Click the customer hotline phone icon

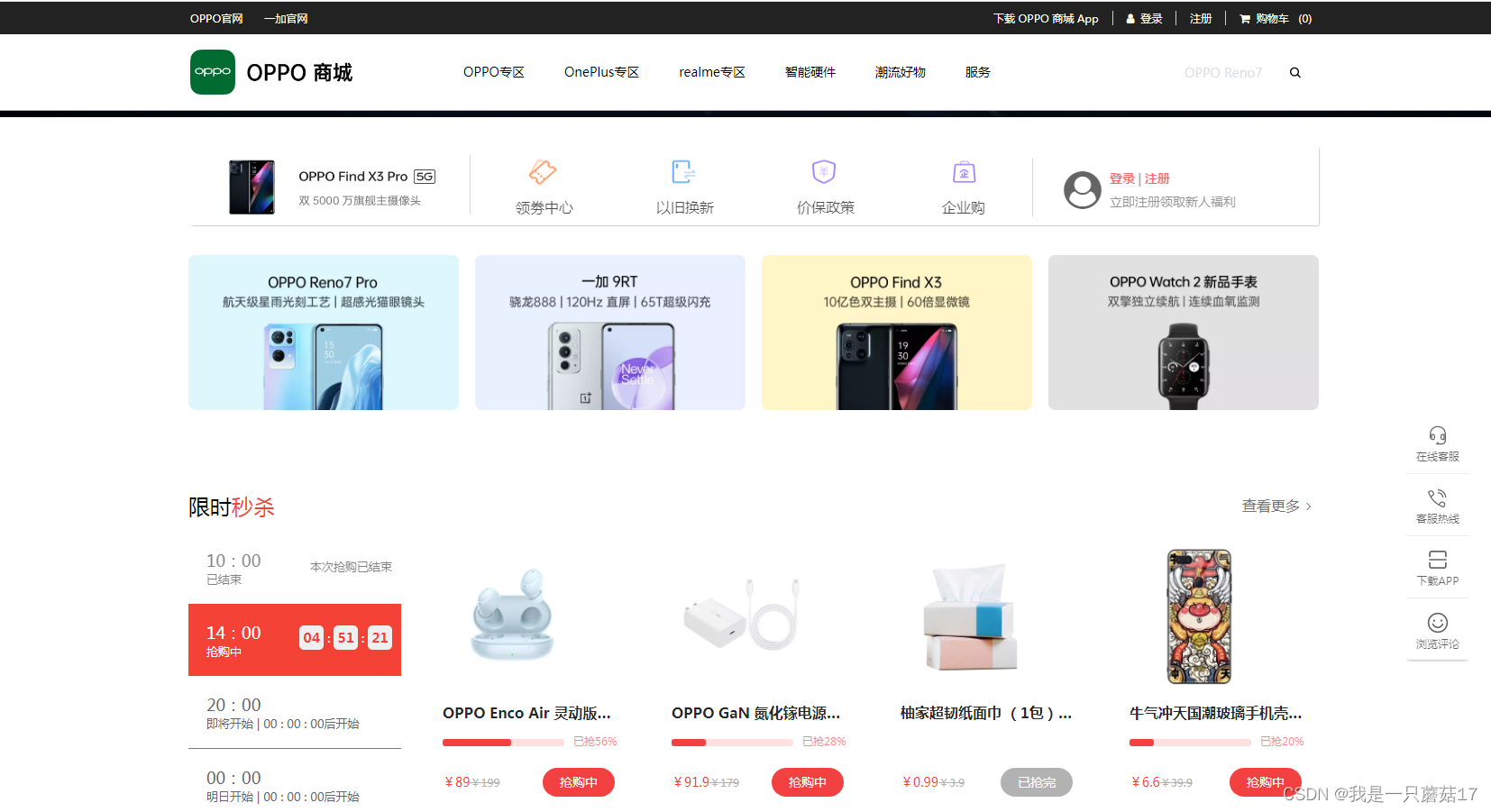pyautogui.click(x=1438, y=497)
